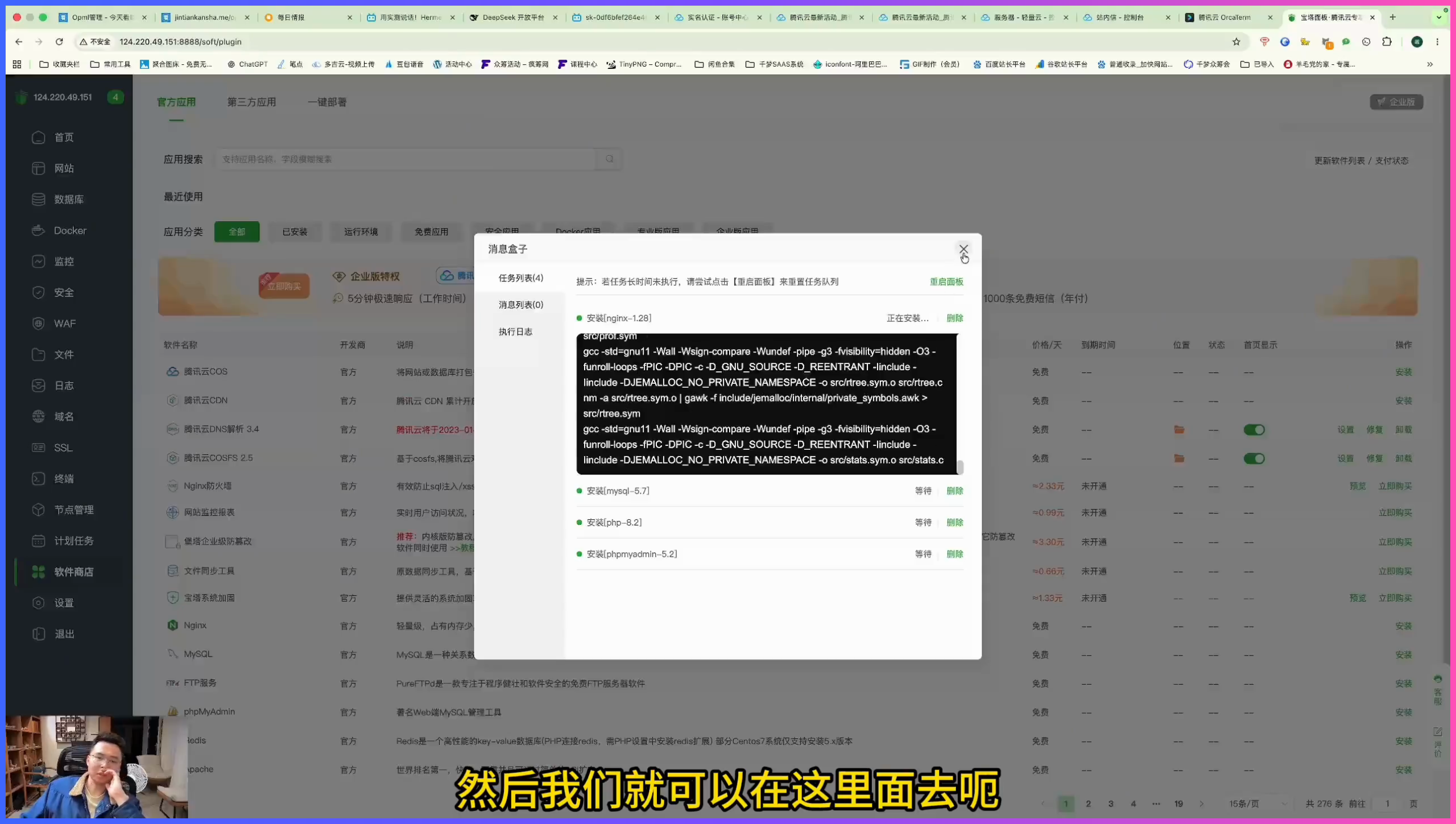Open the browser extensions puzzle icon
Screen dimensions: 1456x824
coord(1387,42)
